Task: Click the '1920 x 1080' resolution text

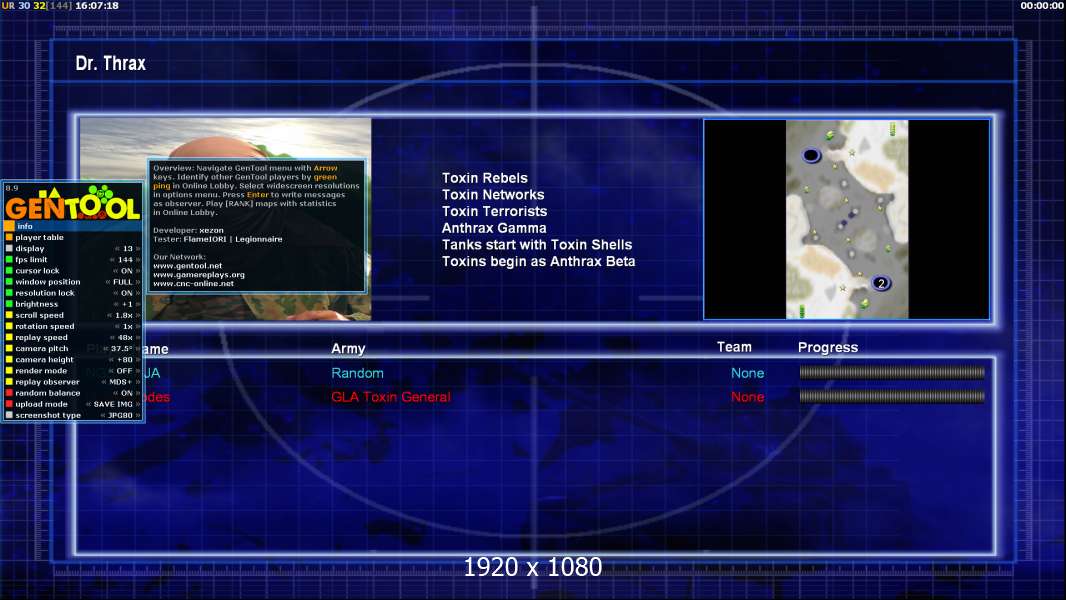Action: pos(533,567)
